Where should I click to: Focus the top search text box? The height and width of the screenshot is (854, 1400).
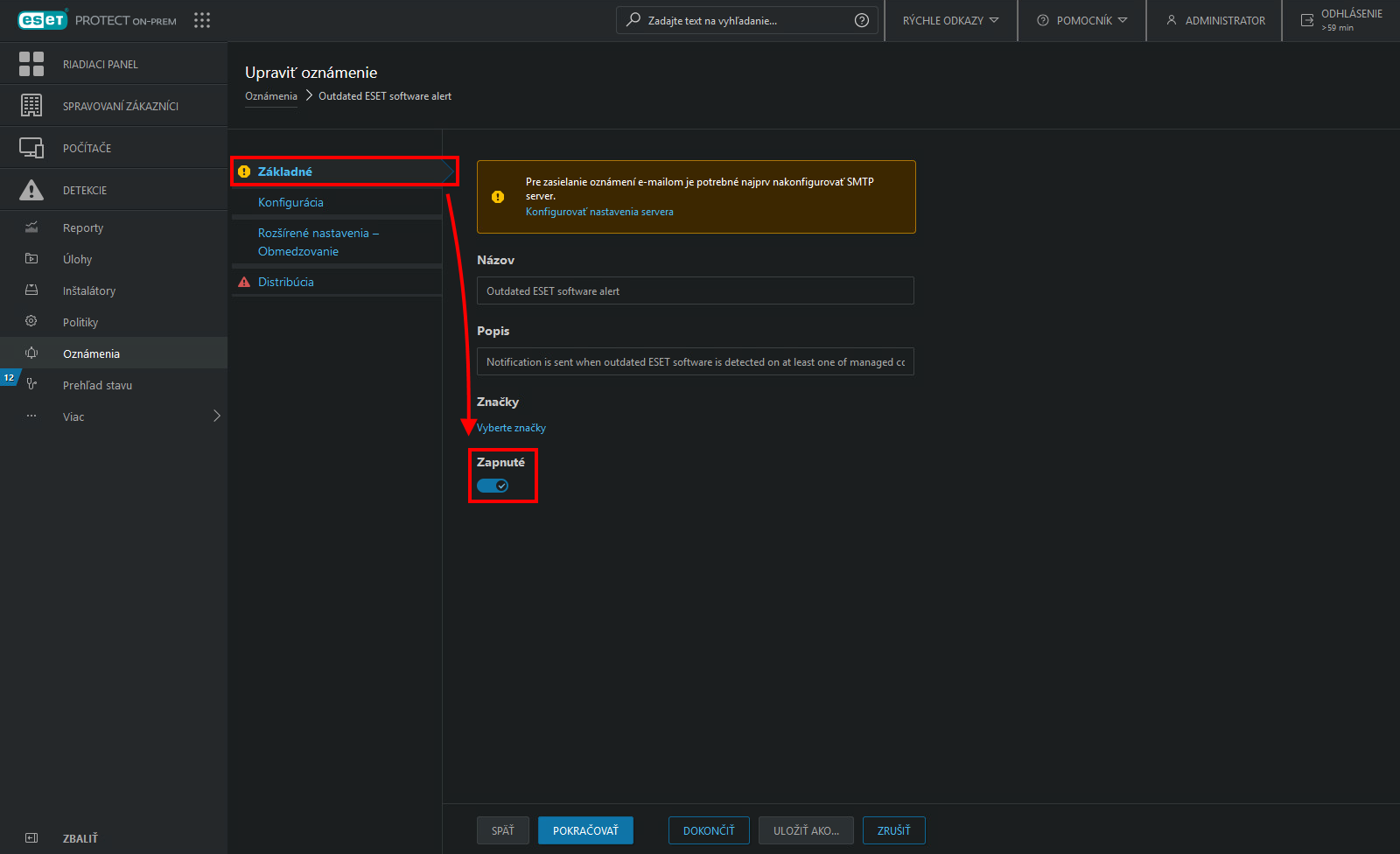click(x=745, y=20)
